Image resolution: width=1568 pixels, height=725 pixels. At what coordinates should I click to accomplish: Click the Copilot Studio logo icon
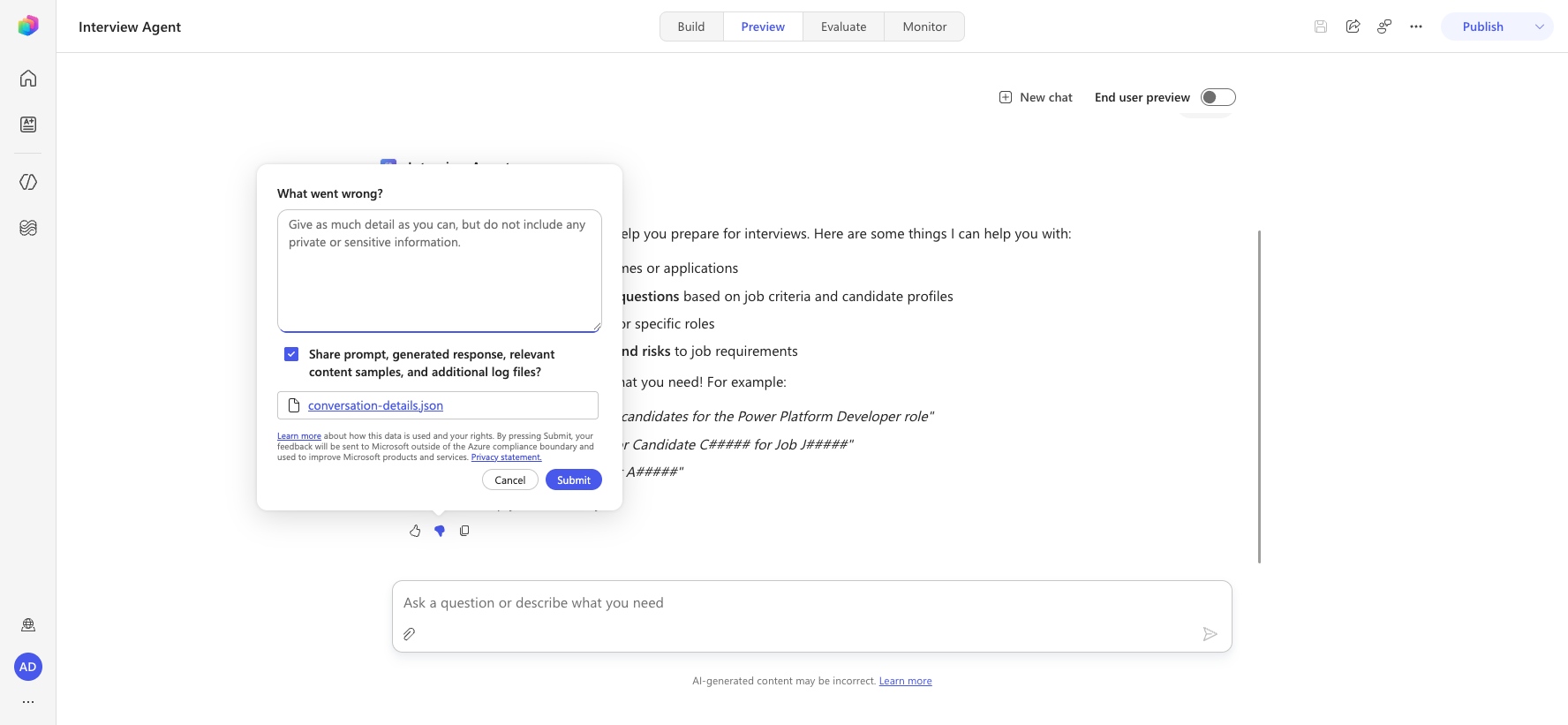(x=28, y=26)
